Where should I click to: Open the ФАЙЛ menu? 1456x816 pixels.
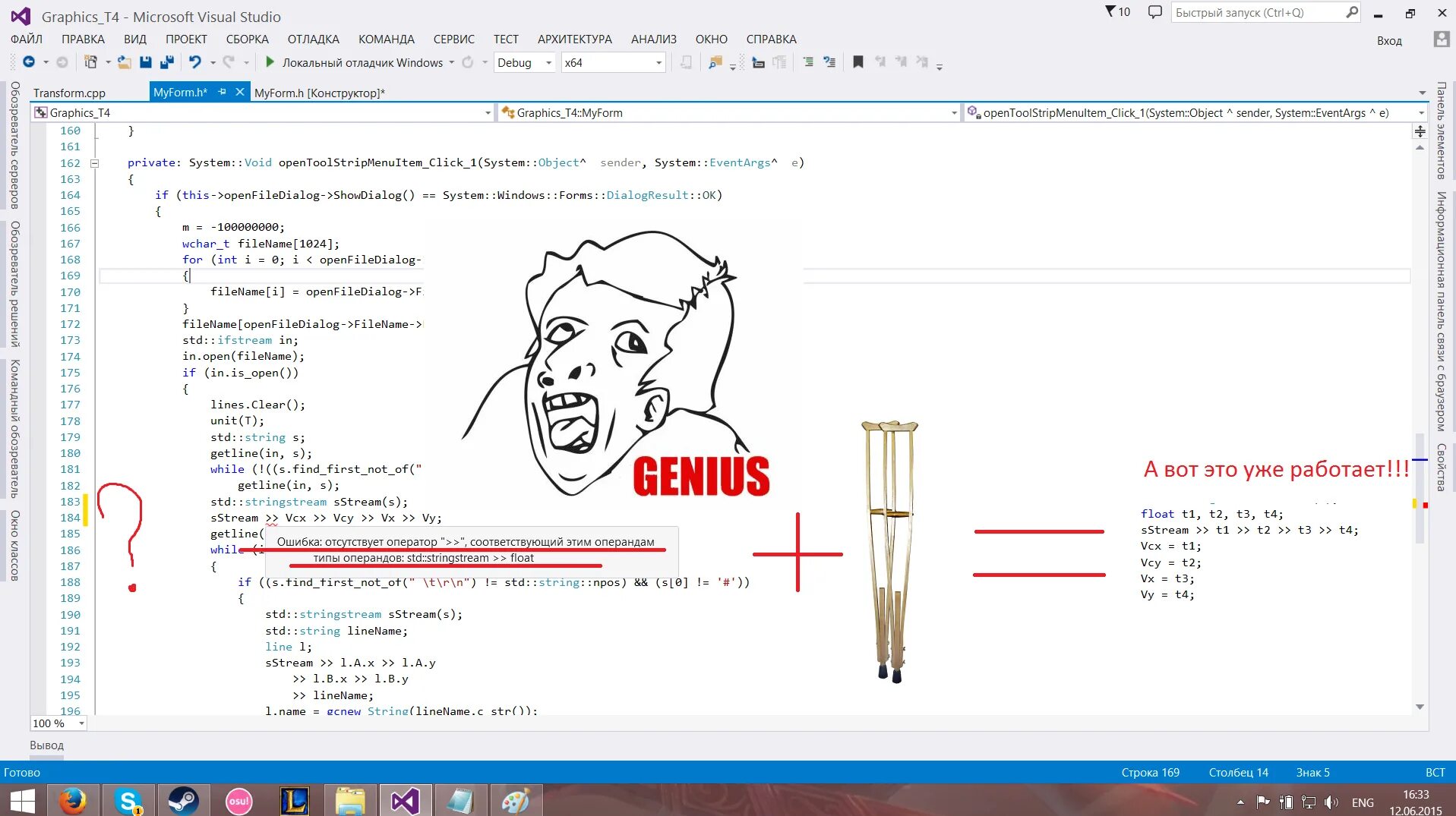click(27, 39)
